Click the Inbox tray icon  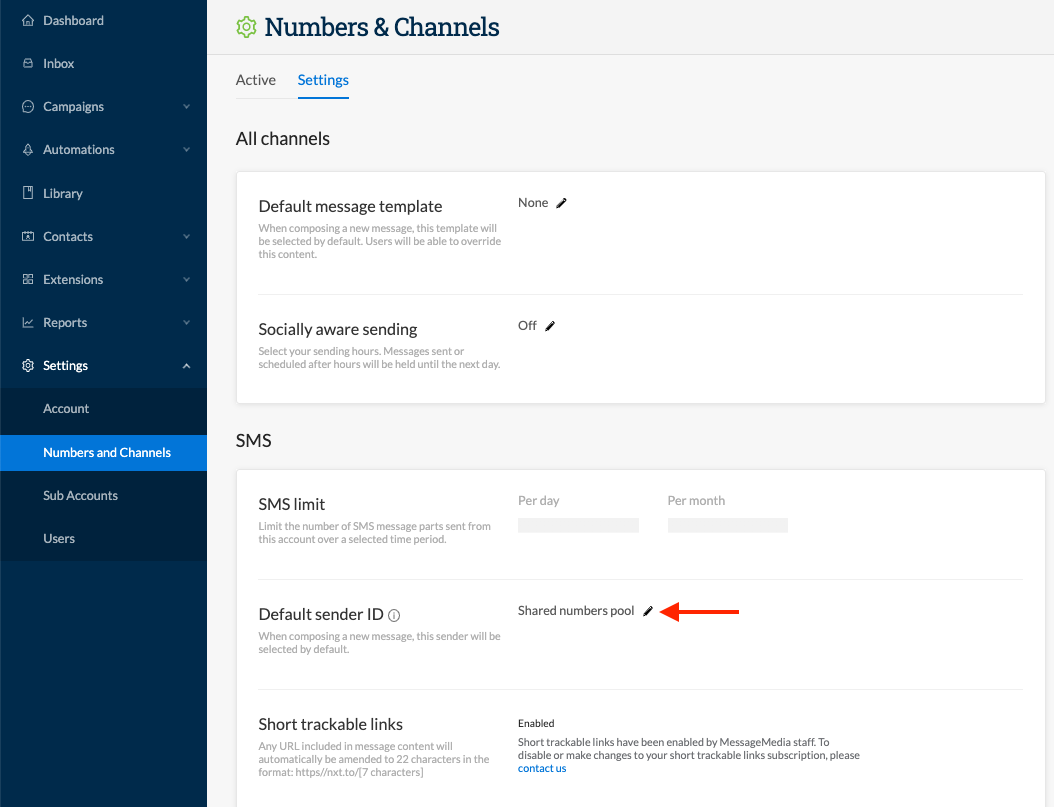[28, 63]
